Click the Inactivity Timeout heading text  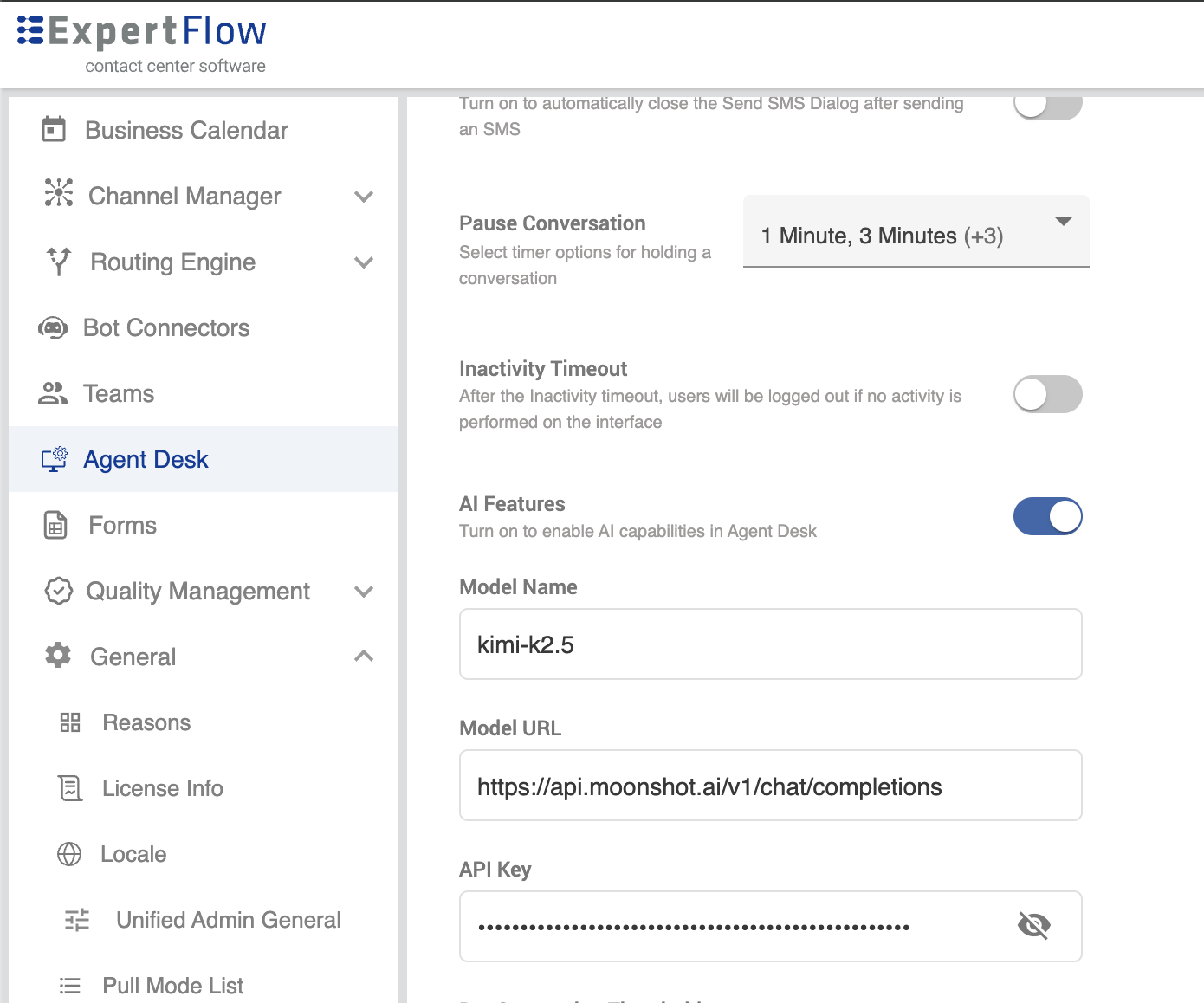543,369
